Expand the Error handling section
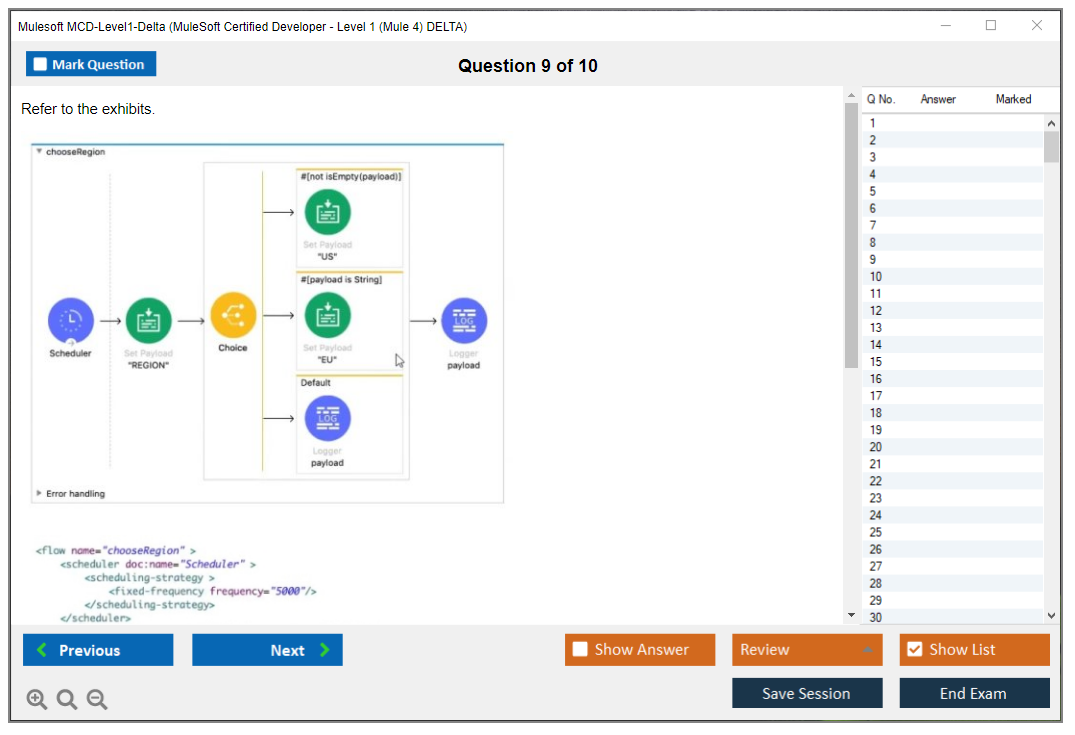The height and width of the screenshot is (735, 1075). pos(39,494)
